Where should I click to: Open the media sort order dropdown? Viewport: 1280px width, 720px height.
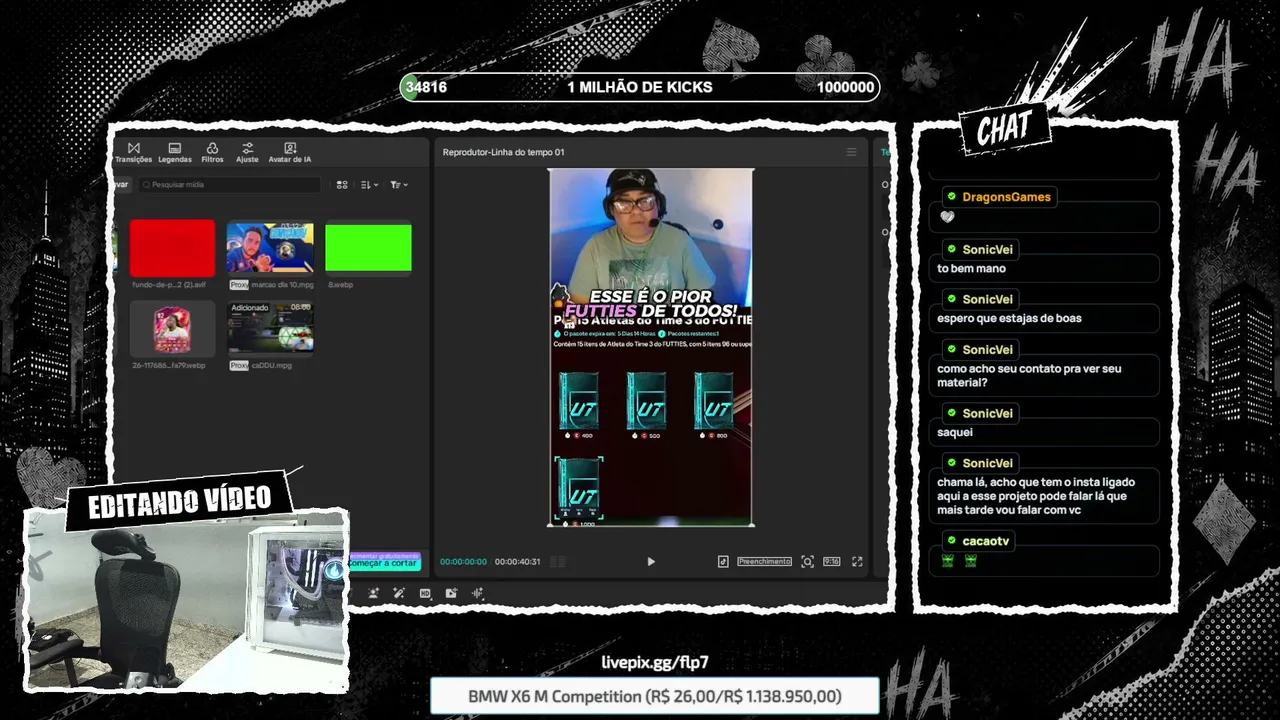(369, 185)
